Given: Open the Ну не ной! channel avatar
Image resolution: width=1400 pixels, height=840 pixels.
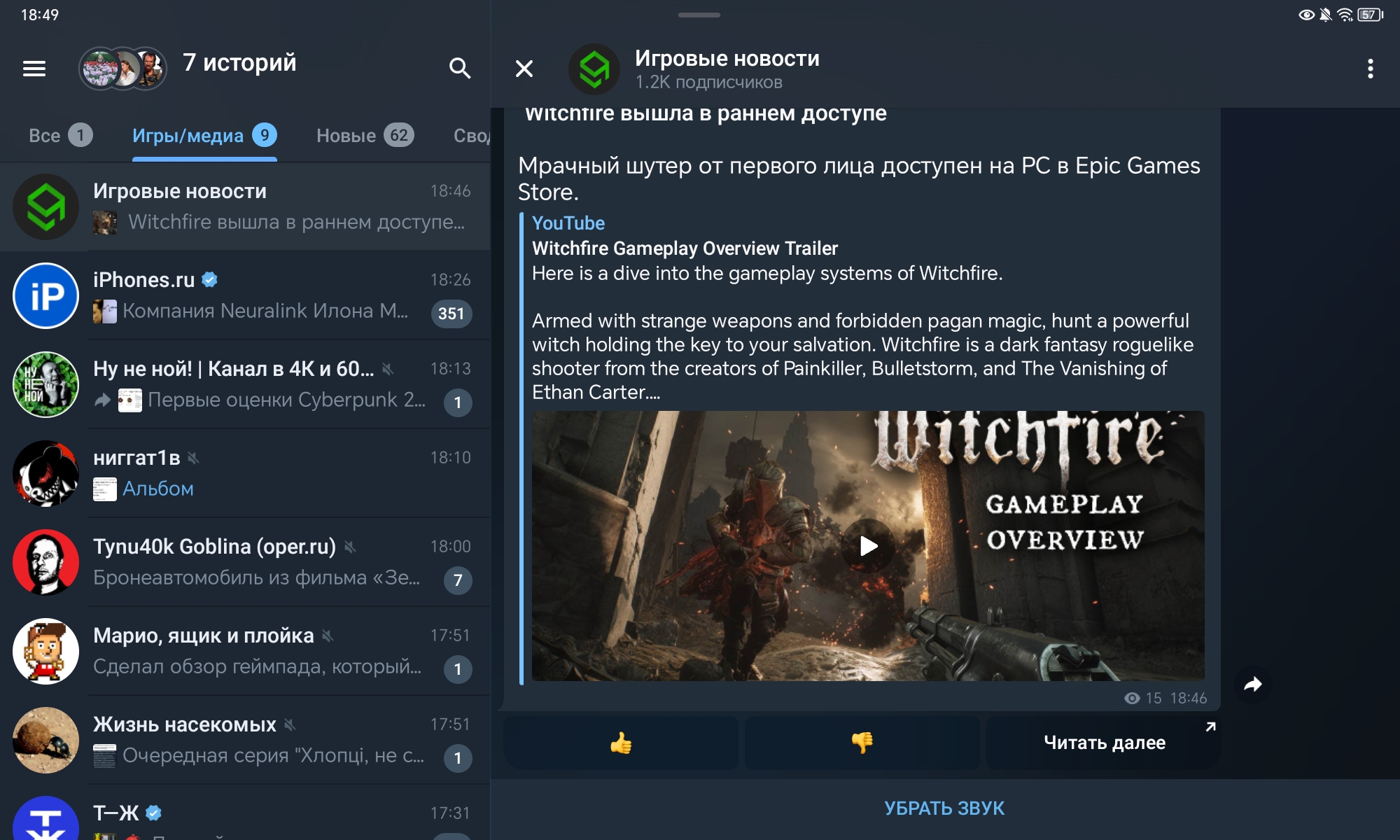Looking at the screenshot, I should tap(46, 384).
